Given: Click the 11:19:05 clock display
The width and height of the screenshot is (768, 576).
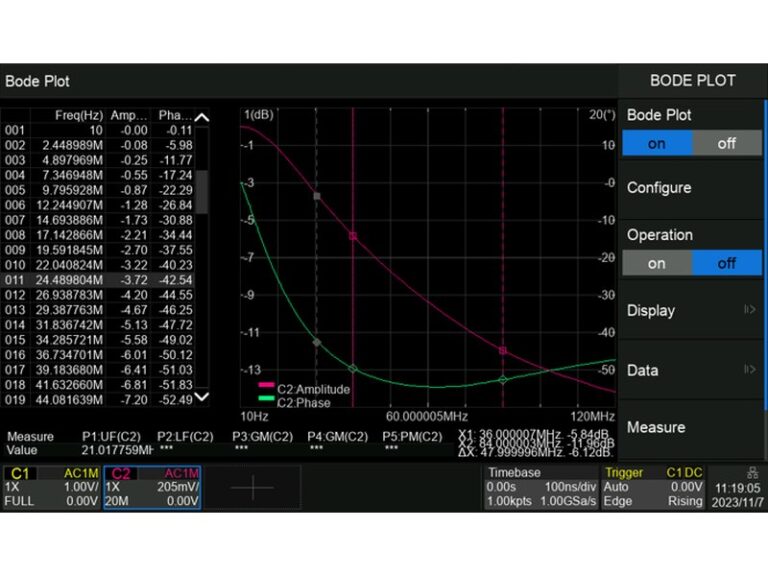Looking at the screenshot, I should tap(737, 488).
